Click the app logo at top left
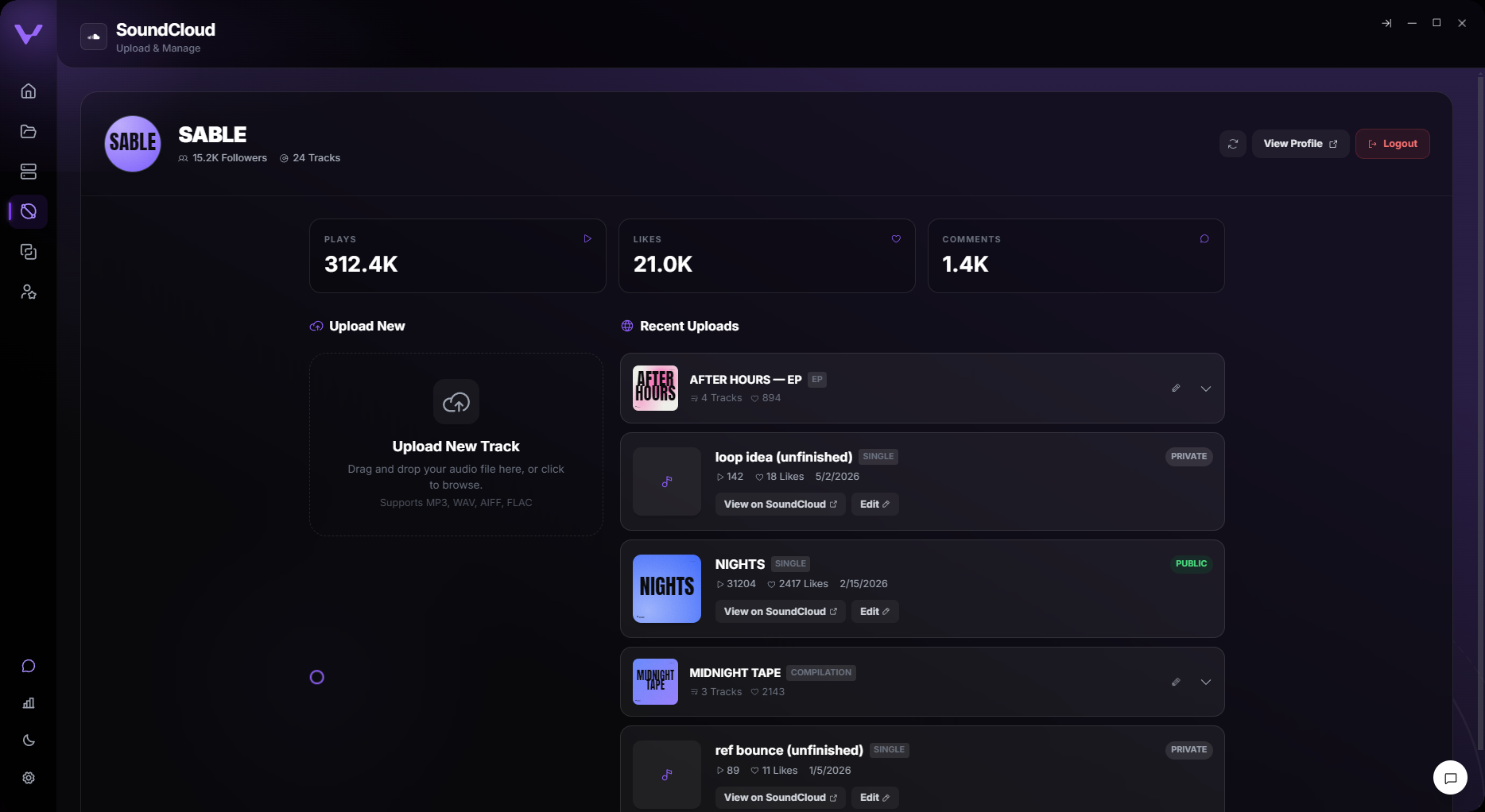 [x=29, y=33]
